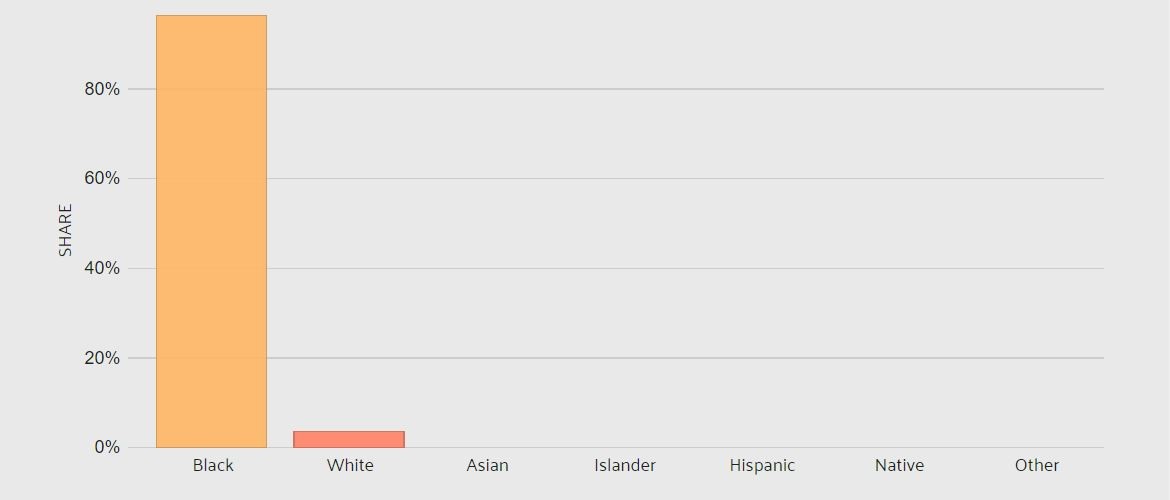The width and height of the screenshot is (1170, 500).
Task: Select the Other category label
Action: click(1036, 466)
